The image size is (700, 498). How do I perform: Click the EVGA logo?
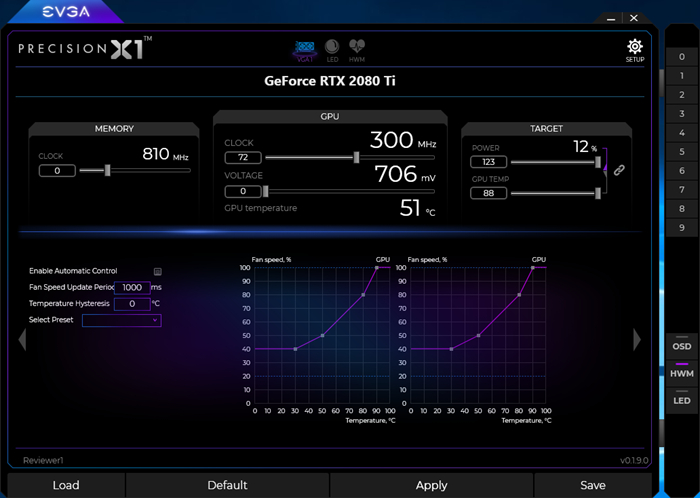point(66,12)
